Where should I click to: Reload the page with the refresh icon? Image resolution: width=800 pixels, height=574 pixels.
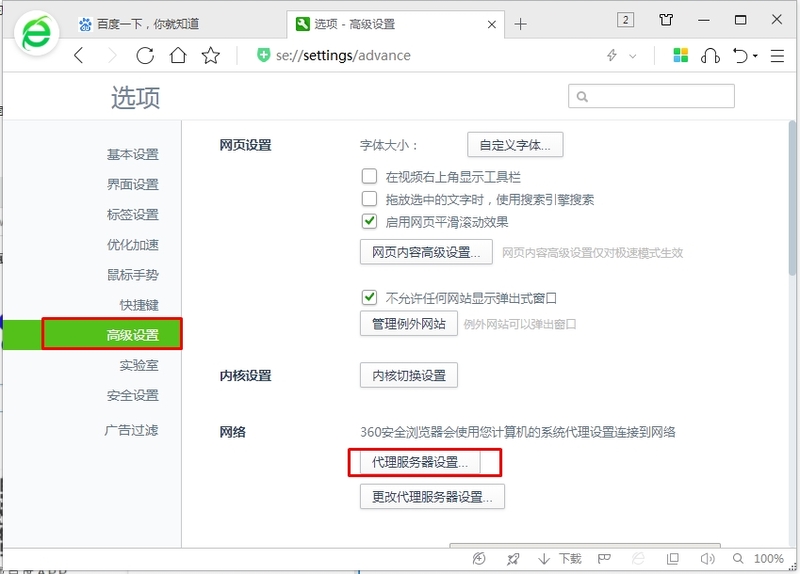tap(145, 55)
